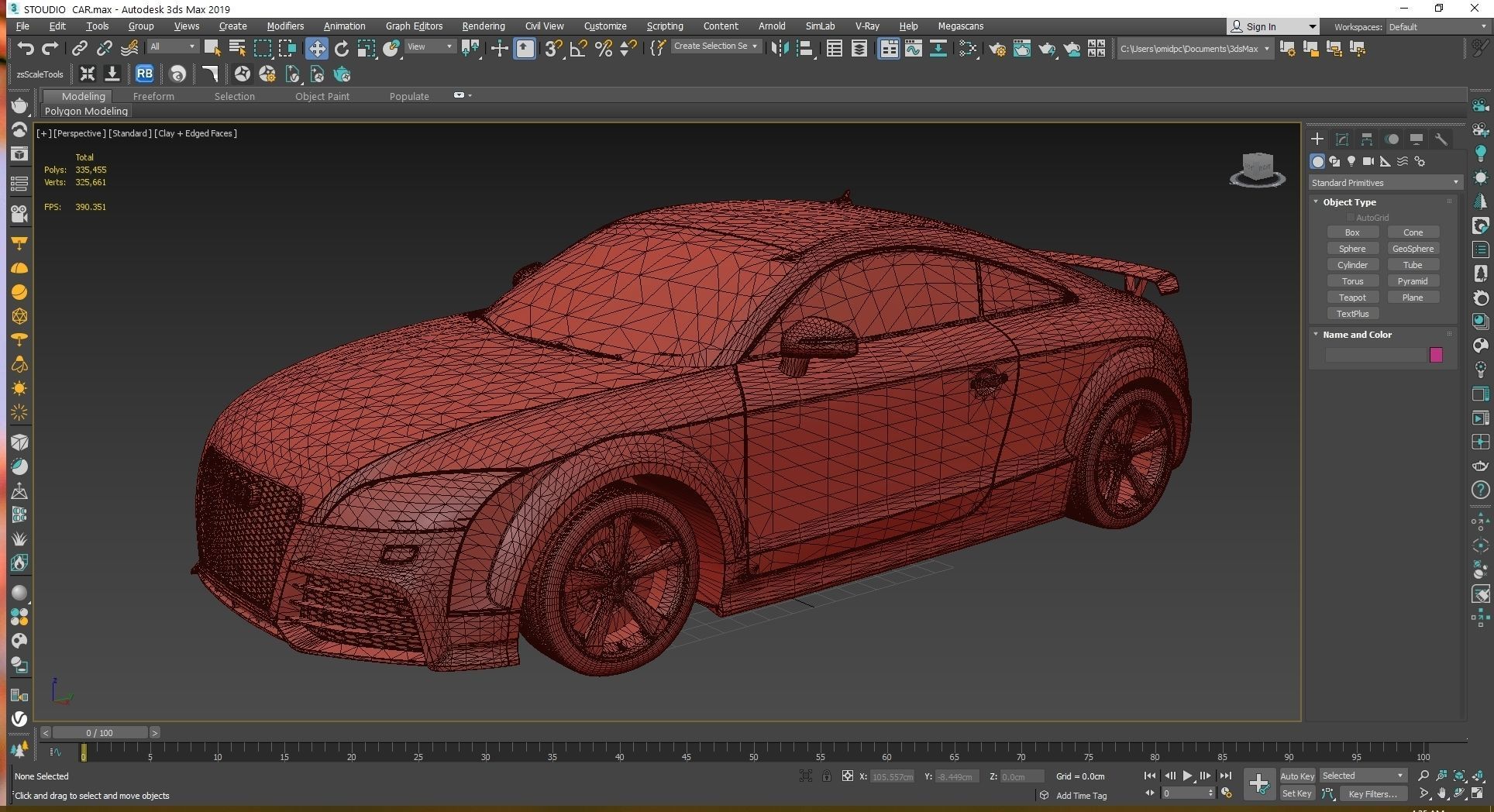Open the Modify panel tab icon
Viewport: 1494px width, 812px height.
(1342, 139)
